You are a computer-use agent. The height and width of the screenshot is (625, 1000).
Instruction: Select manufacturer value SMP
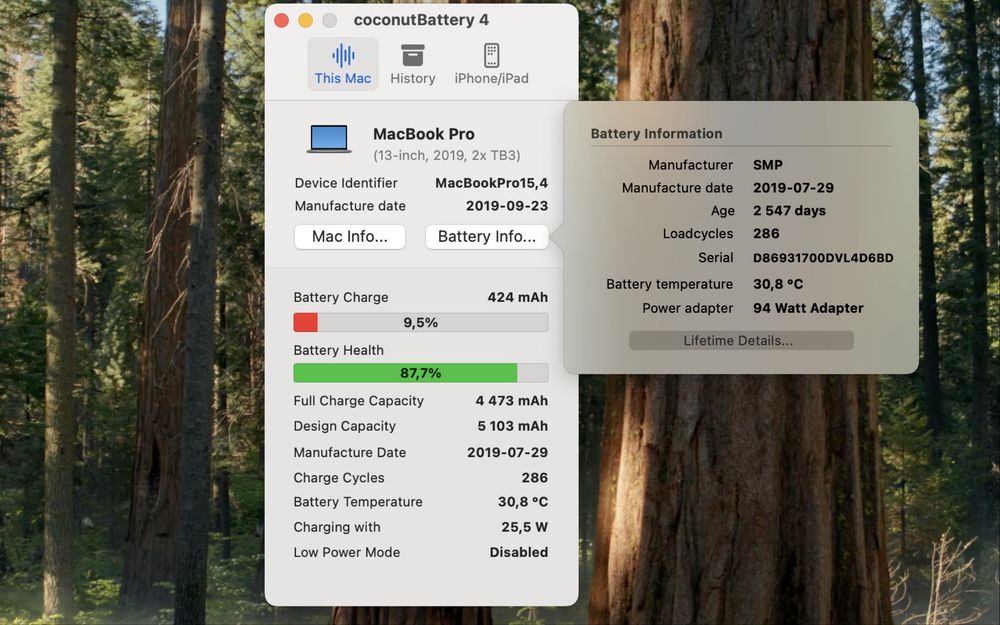coord(768,165)
